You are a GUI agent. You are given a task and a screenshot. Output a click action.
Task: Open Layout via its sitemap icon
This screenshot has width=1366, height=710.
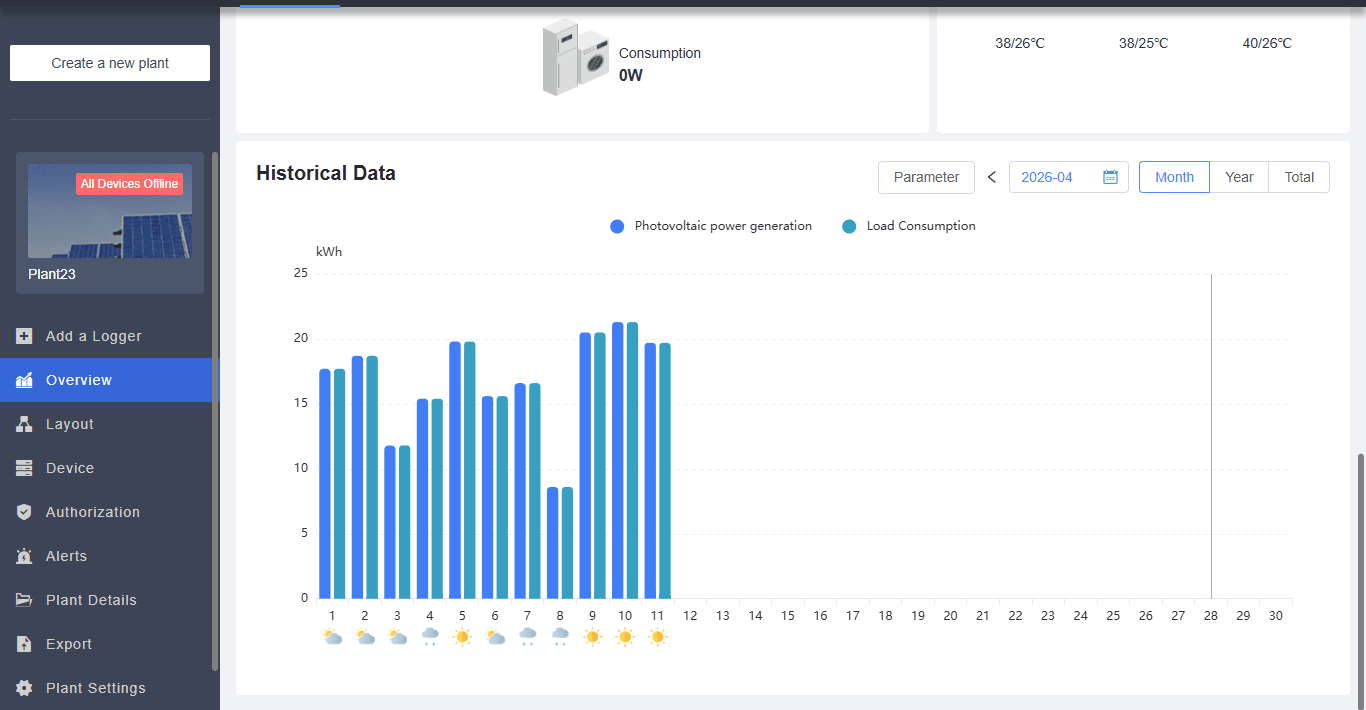click(x=25, y=424)
